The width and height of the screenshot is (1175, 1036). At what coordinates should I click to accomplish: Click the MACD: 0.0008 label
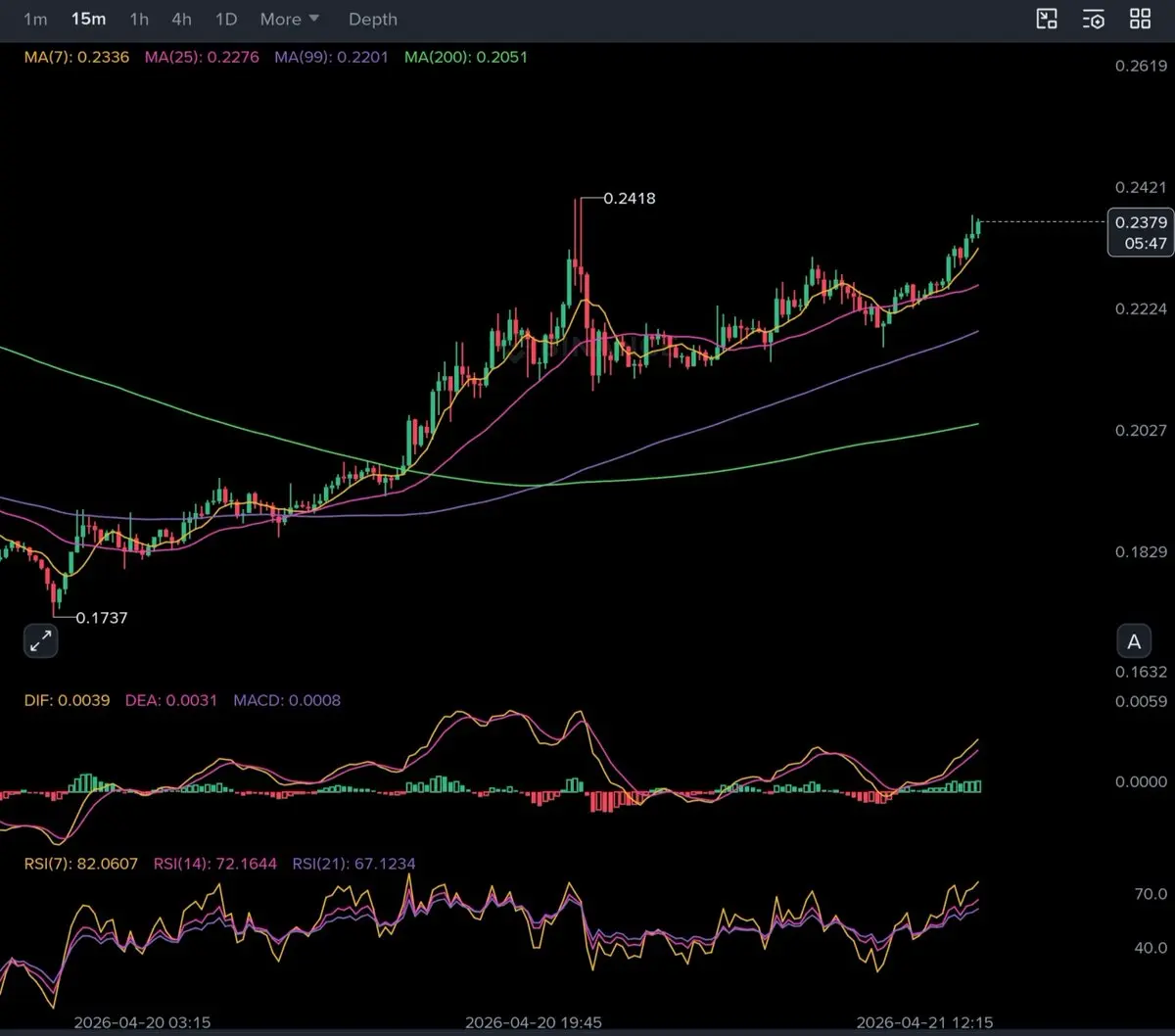click(288, 700)
